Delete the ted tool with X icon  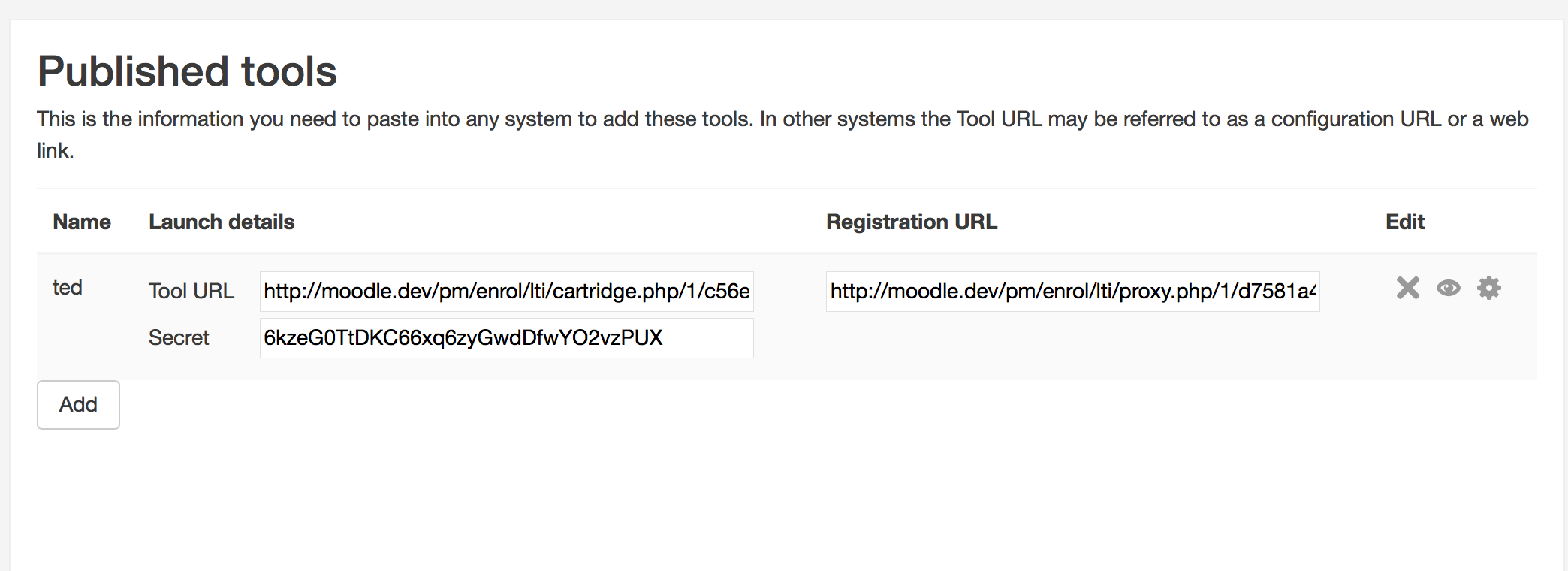1408,288
